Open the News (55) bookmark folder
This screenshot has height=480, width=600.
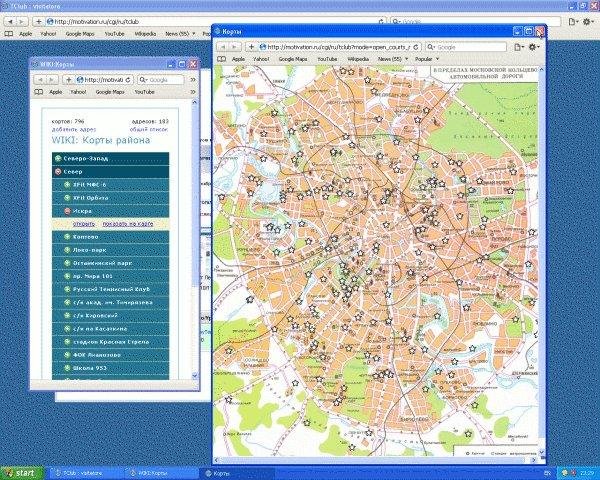pos(391,60)
